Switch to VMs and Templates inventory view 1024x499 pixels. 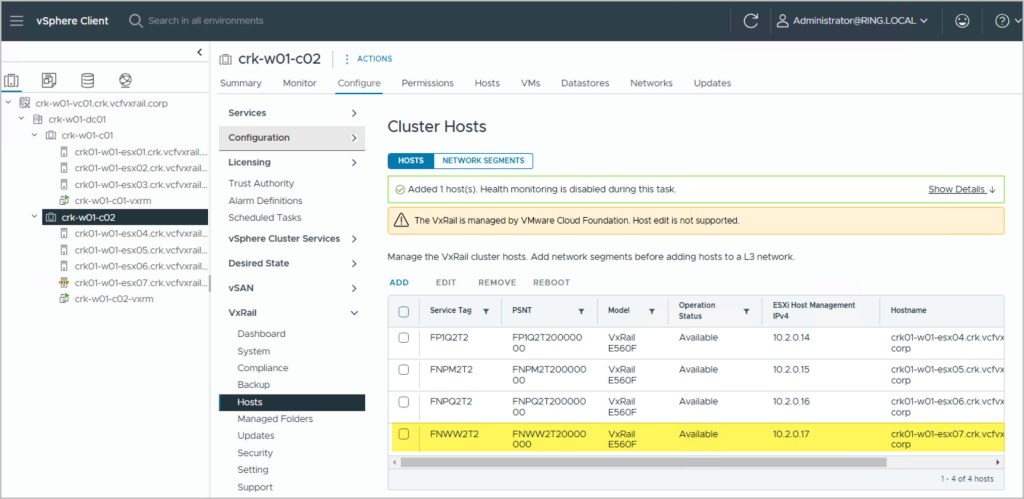pos(49,80)
